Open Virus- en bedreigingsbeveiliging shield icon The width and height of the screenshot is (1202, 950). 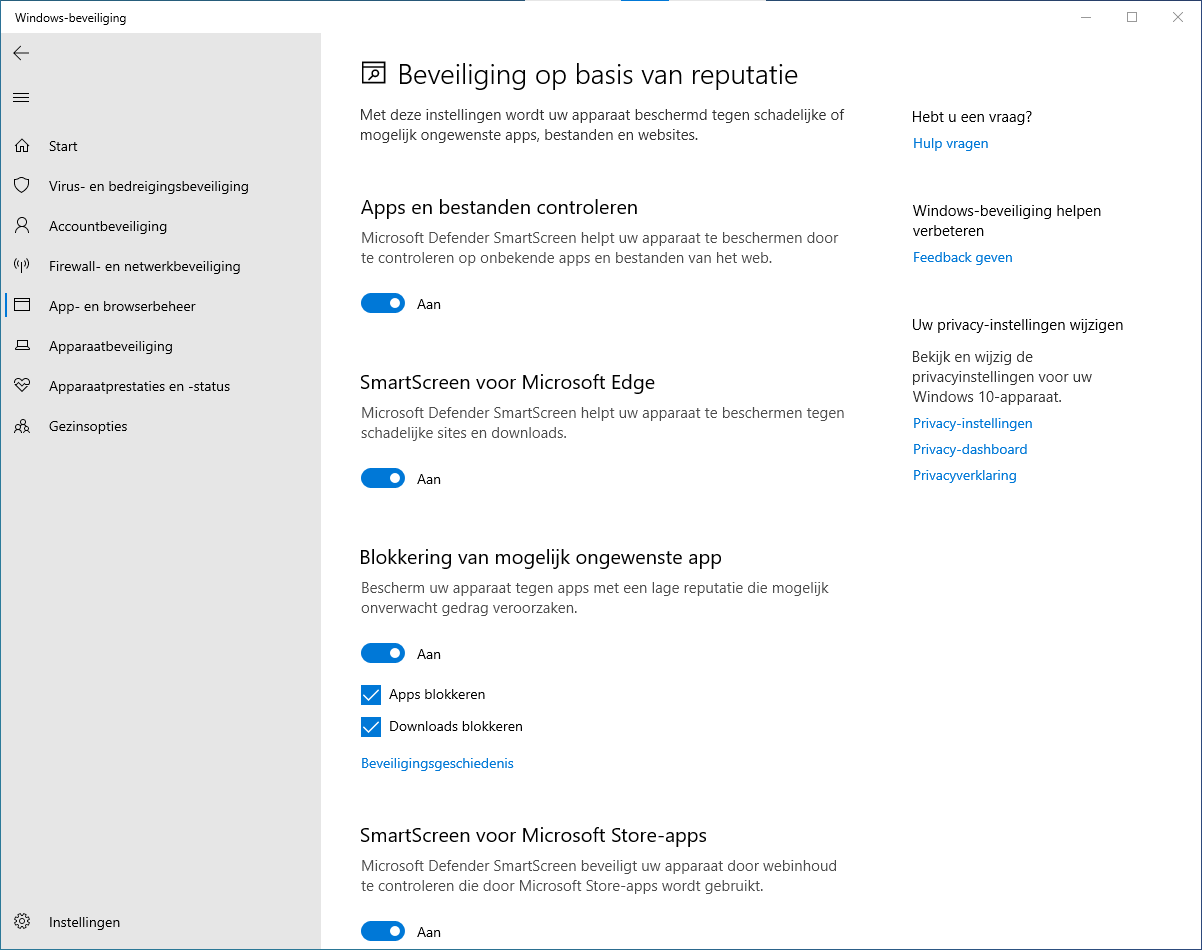point(22,186)
